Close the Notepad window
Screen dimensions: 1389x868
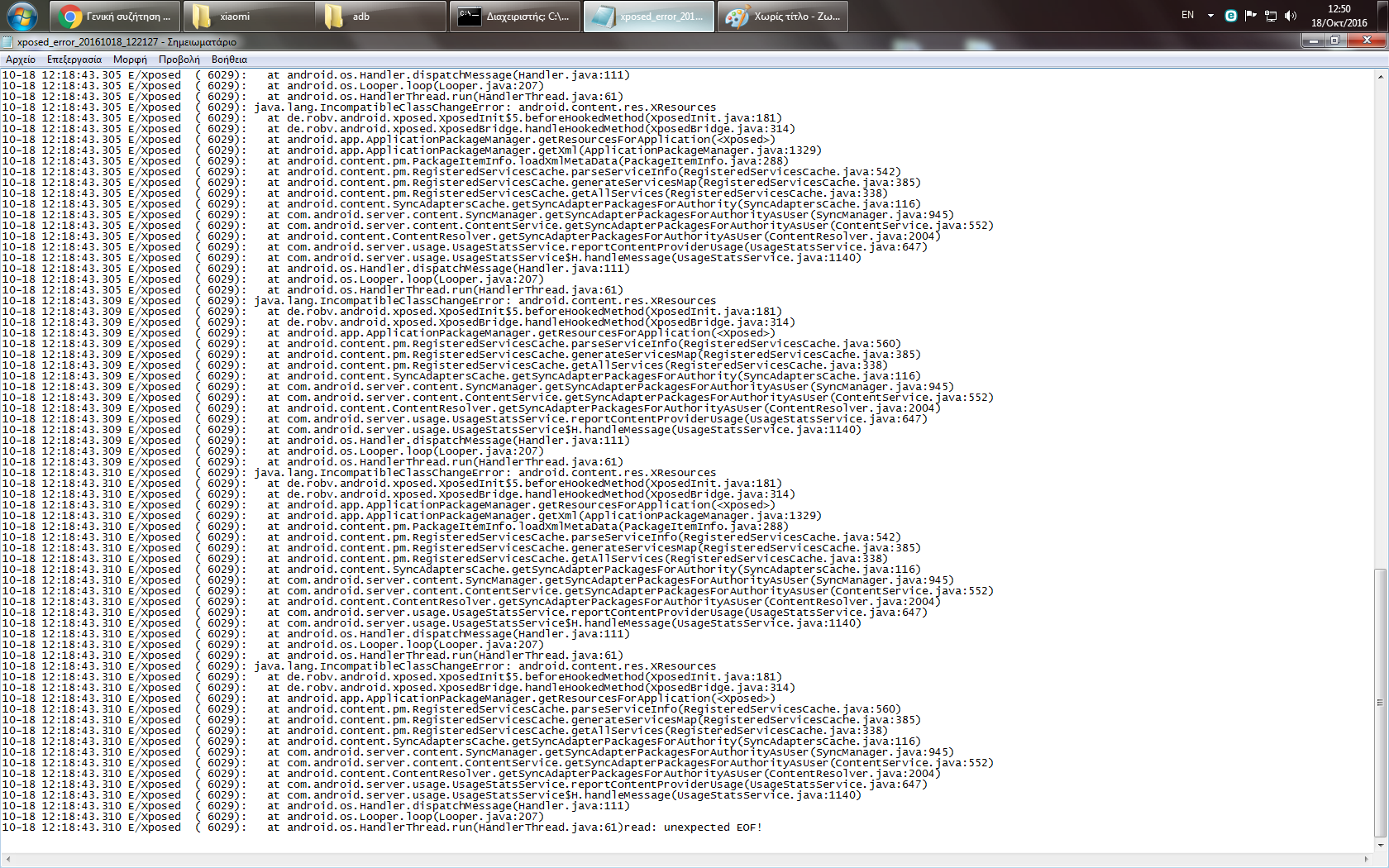pyautogui.click(x=1367, y=41)
